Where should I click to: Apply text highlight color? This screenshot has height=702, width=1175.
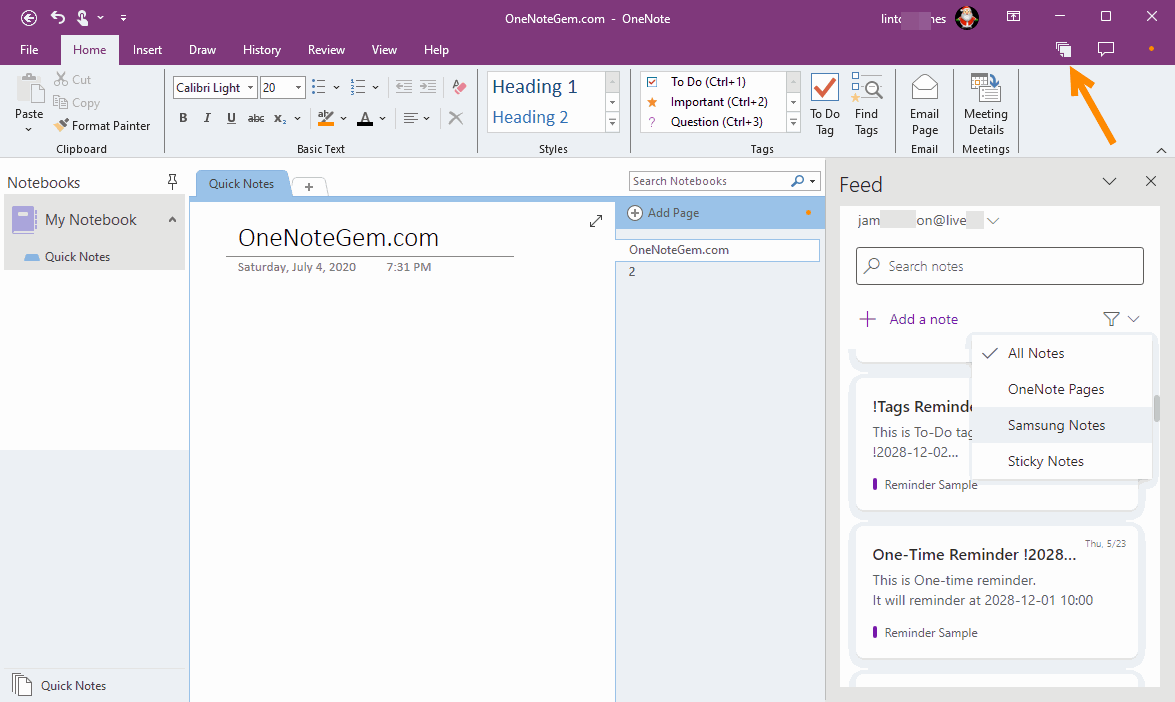(326, 118)
